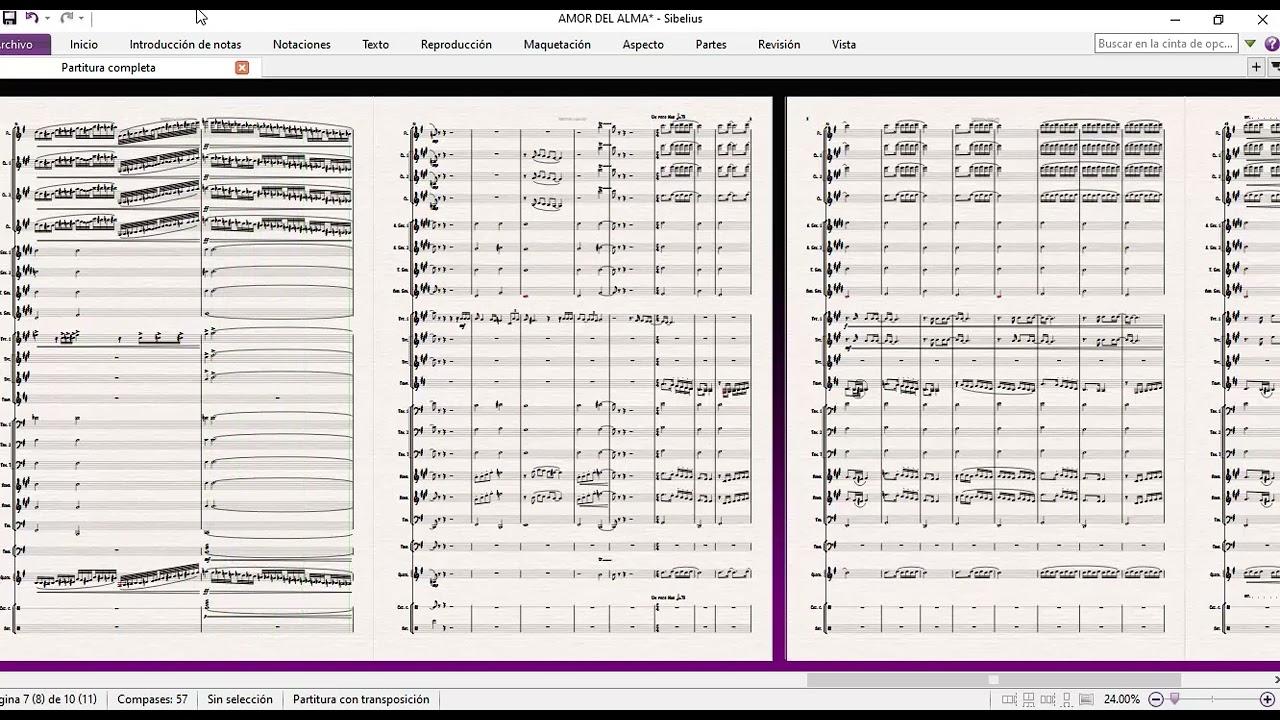Open the Vista ribbon tab
This screenshot has height=720, width=1280.
(x=844, y=44)
